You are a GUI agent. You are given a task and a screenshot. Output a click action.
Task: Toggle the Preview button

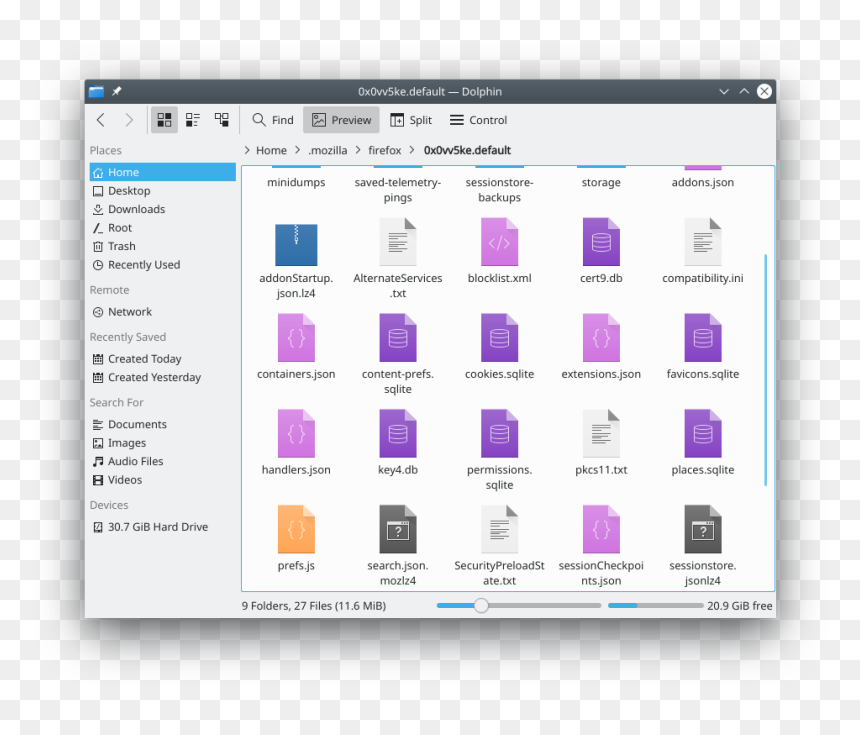point(341,120)
